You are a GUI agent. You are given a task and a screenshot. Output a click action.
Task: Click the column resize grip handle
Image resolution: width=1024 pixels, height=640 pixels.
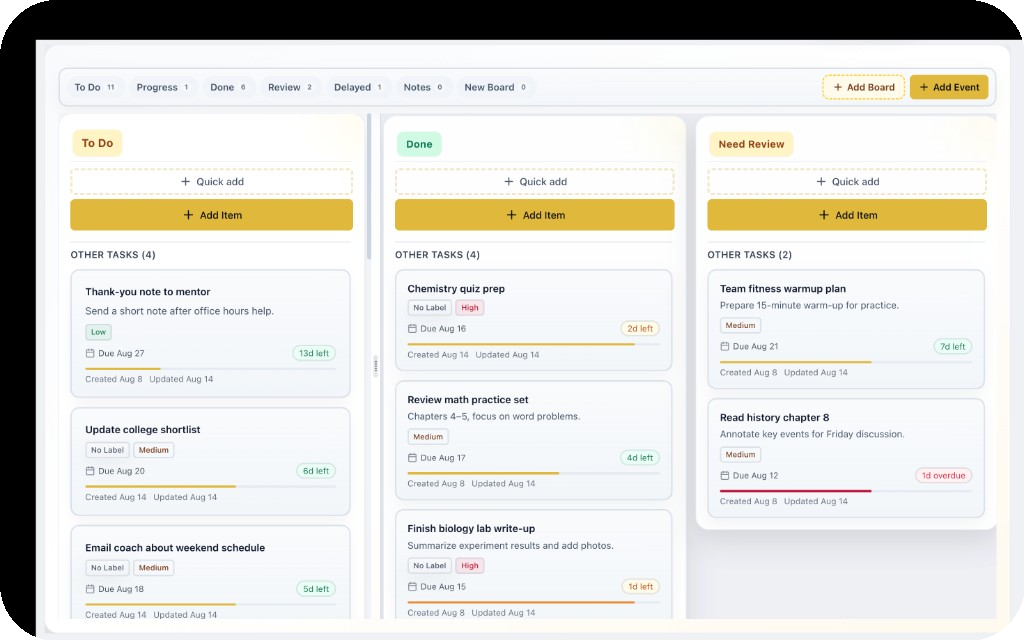coord(376,366)
